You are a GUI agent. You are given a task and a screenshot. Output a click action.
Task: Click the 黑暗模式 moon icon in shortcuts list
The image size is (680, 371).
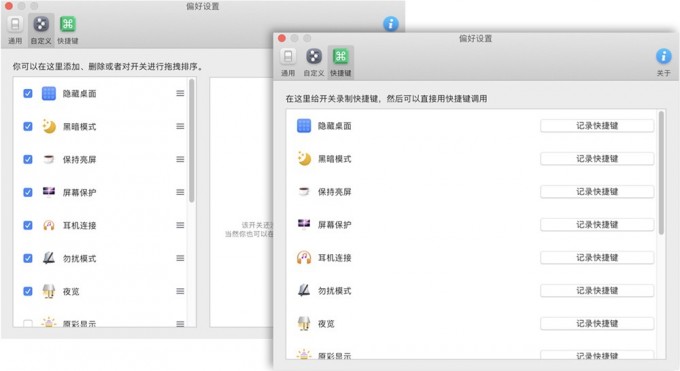pyautogui.click(x=304, y=159)
